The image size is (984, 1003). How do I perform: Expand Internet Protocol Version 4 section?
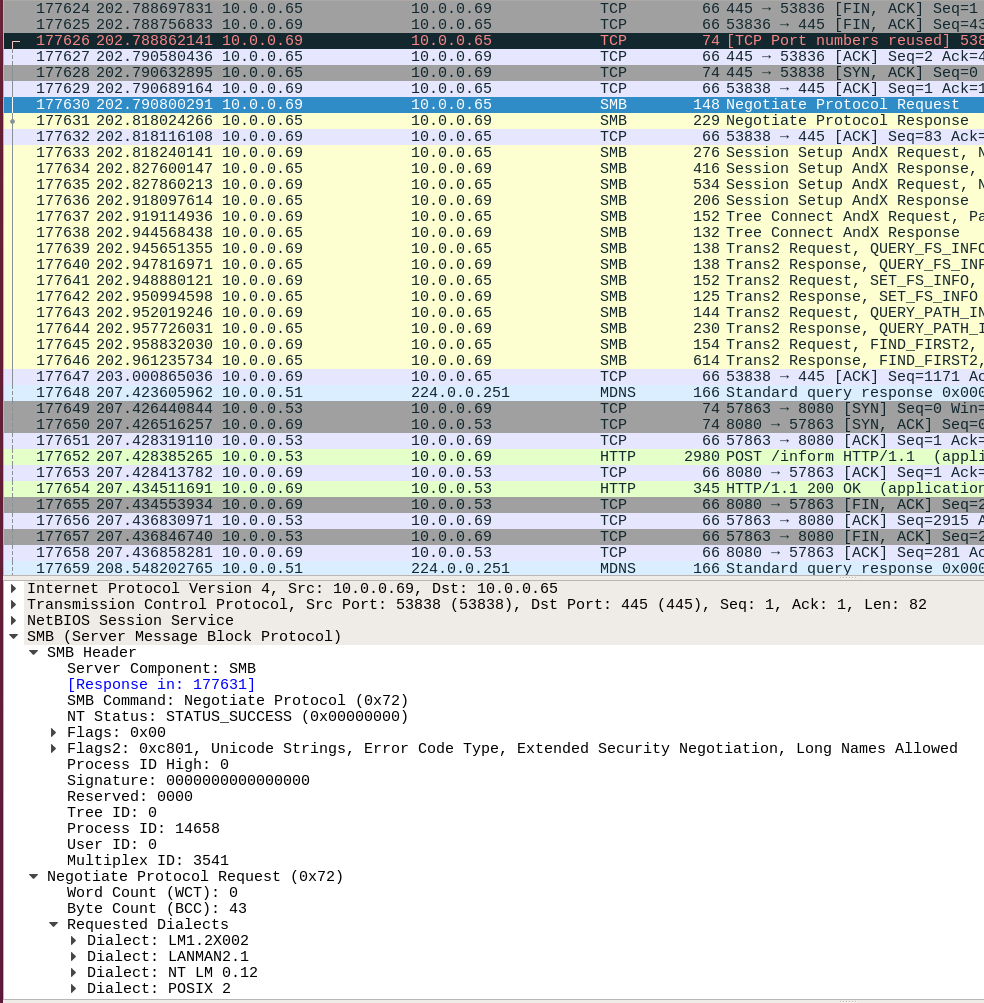pyautogui.click(x=13, y=588)
